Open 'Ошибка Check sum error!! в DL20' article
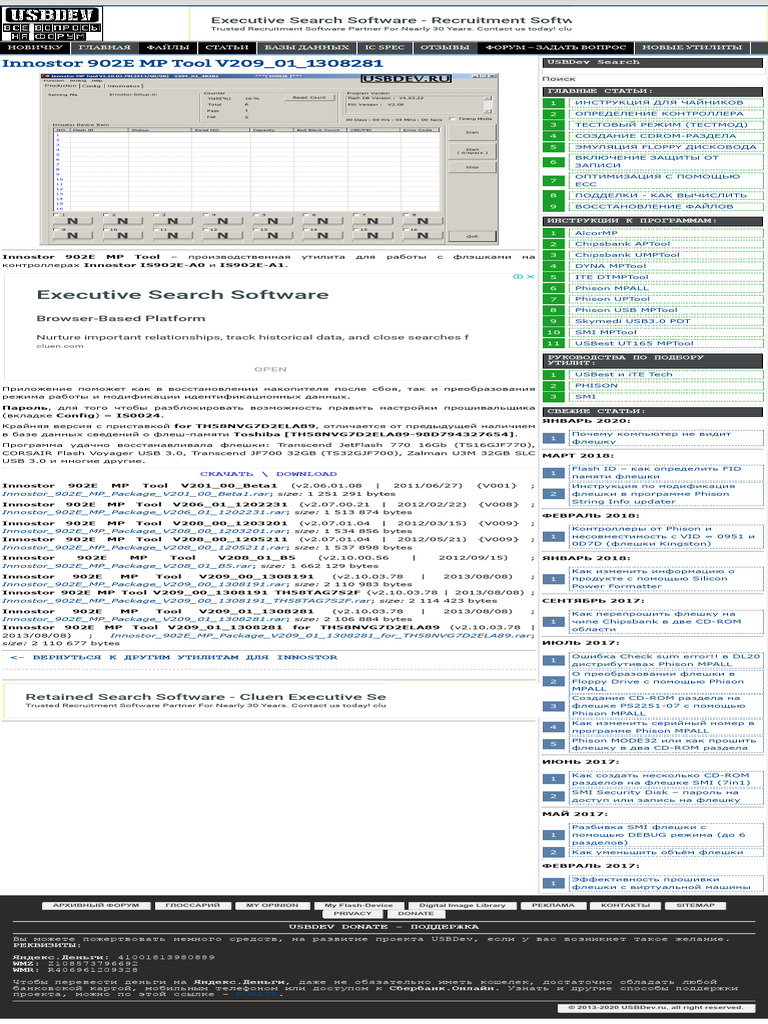This screenshot has width=768, height=1024. (x=665, y=660)
